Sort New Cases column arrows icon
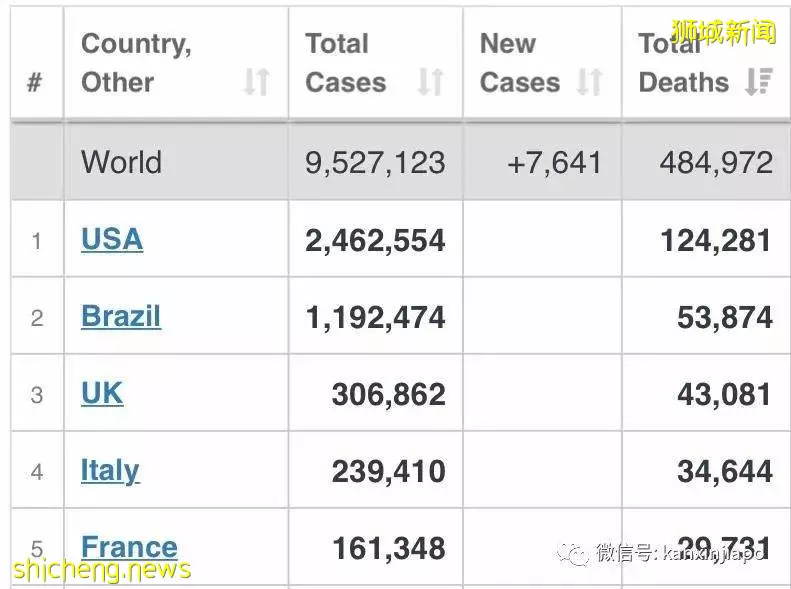This screenshot has width=791, height=589. (x=589, y=82)
